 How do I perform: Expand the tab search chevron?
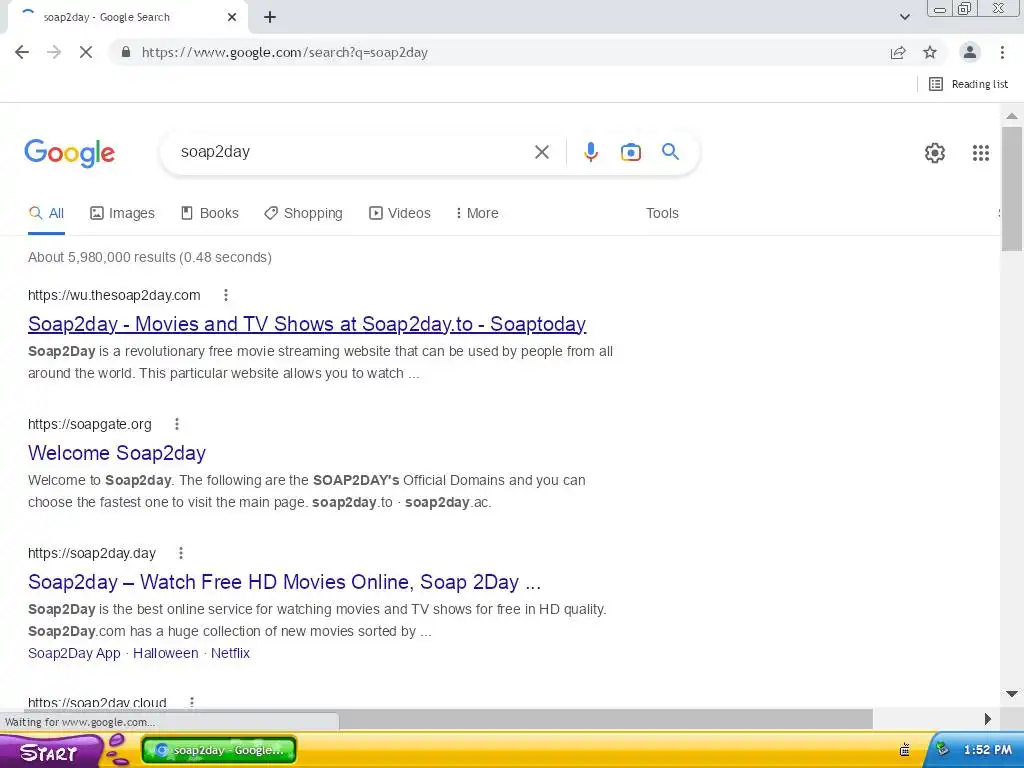pyautogui.click(x=904, y=17)
